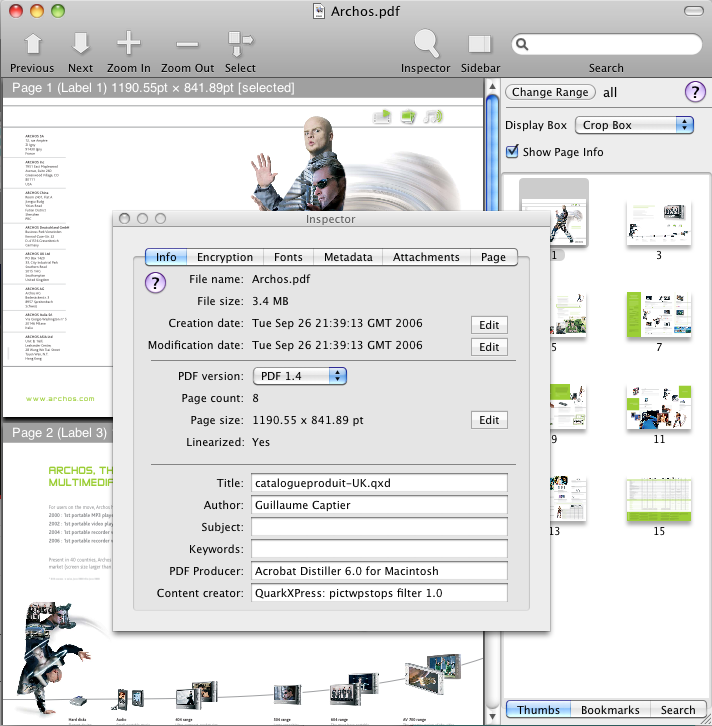Viewport: 712px width, 726px height.
Task: Click the PDF Producer field
Action: coord(379,571)
